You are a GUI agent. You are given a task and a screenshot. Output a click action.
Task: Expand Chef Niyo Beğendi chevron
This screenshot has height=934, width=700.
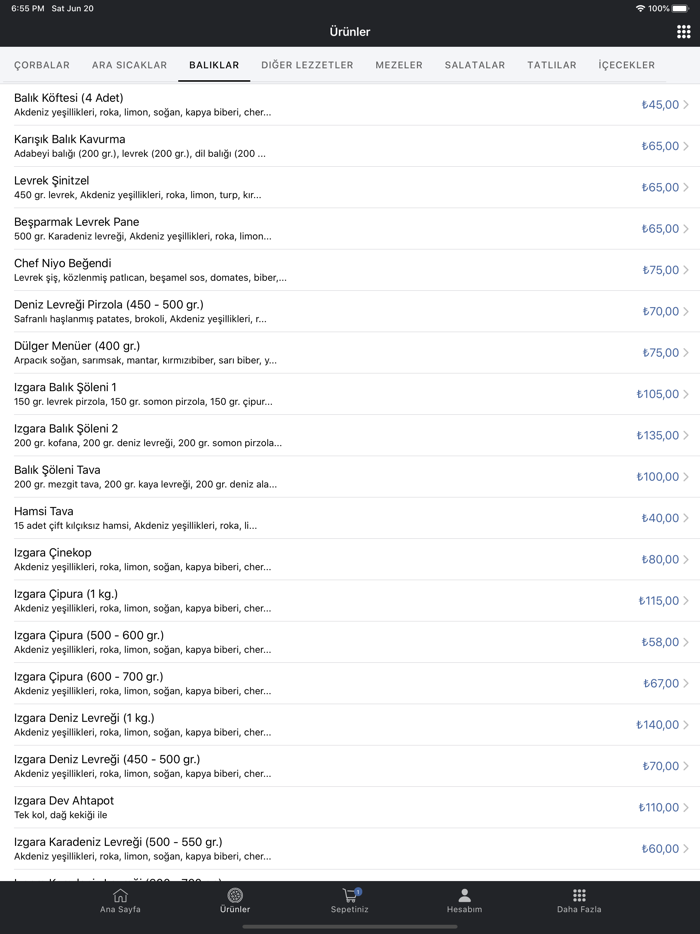686,270
